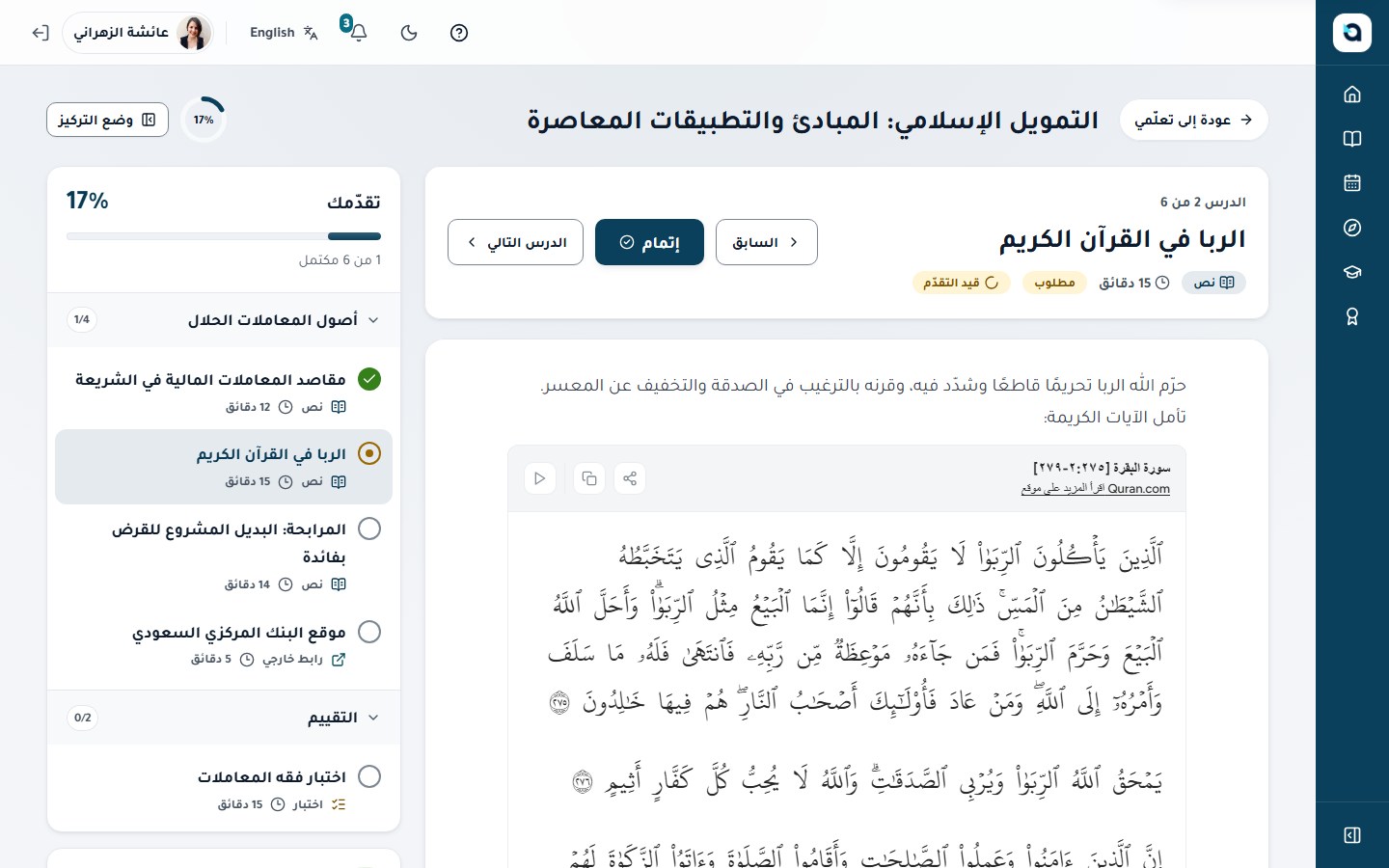Open مقاصد المعاملات المالية lesson item
Image resolution: width=1389 pixels, height=868 pixels.
coord(224,392)
